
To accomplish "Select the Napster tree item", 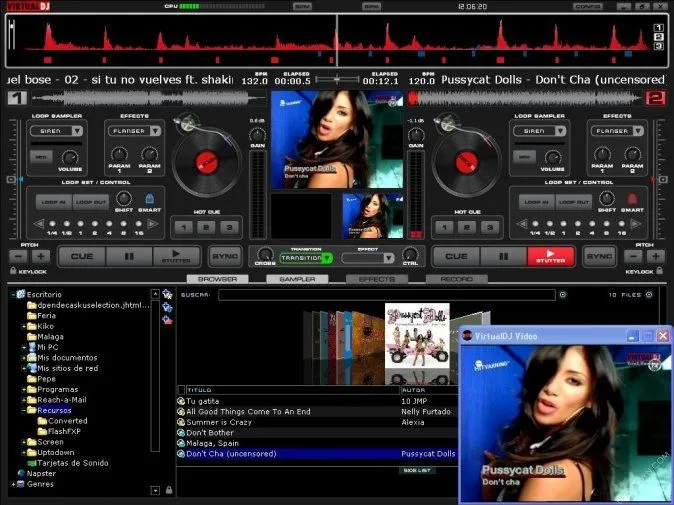I will 41,473.
